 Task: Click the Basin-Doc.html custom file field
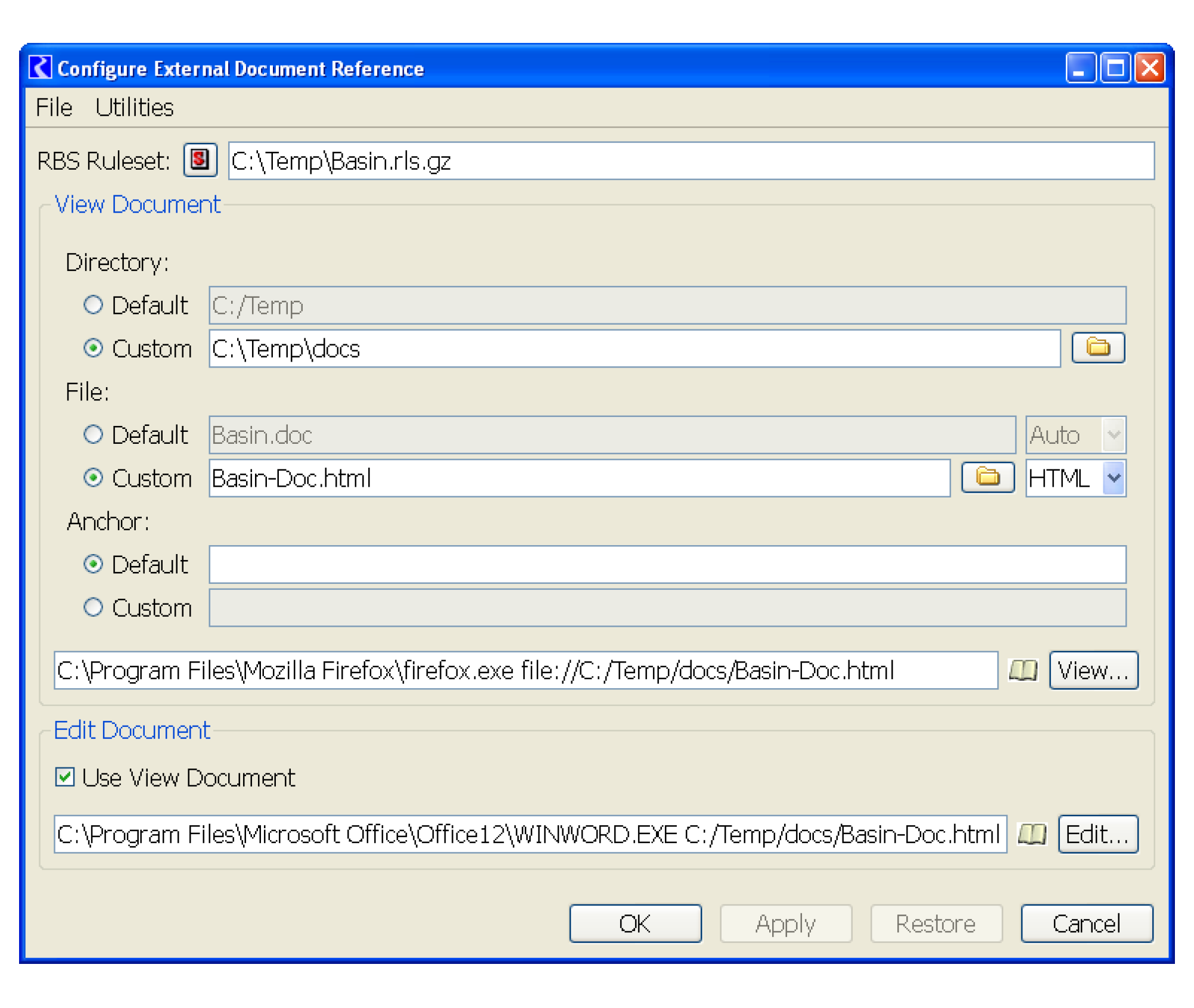578,478
